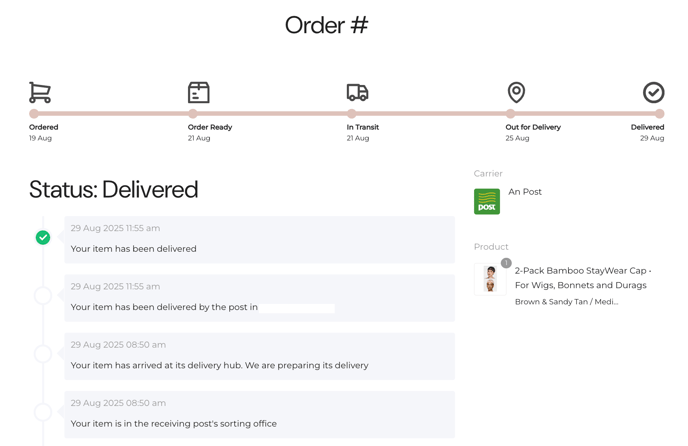
Task: Click the Out for Delivery pin icon
Action: point(516,92)
